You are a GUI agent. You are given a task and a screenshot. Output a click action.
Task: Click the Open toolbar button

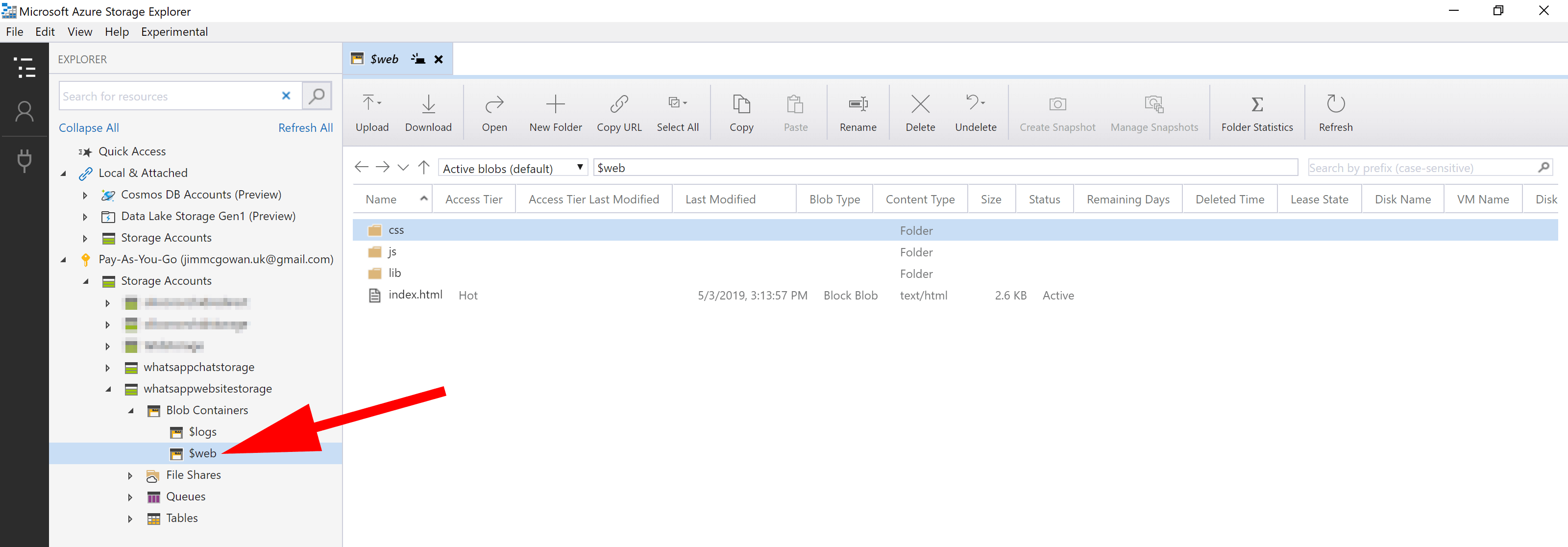(494, 113)
